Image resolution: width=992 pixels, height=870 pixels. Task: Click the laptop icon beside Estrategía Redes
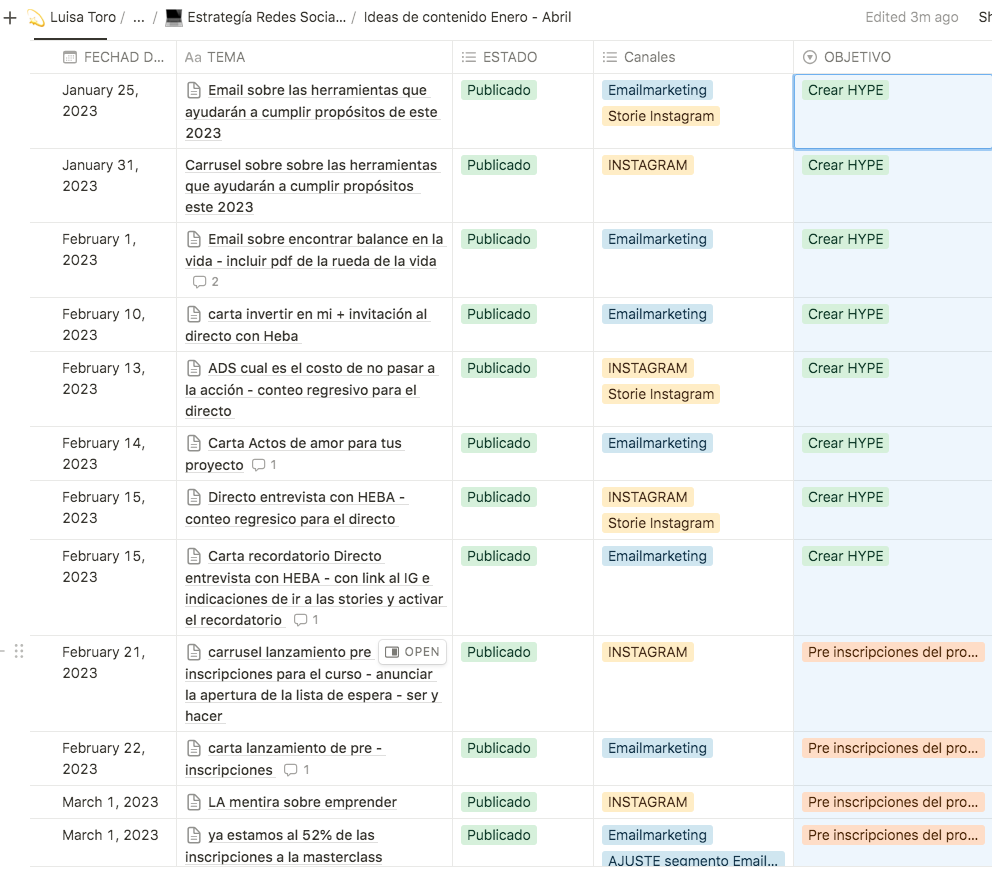pyautogui.click(x=173, y=17)
